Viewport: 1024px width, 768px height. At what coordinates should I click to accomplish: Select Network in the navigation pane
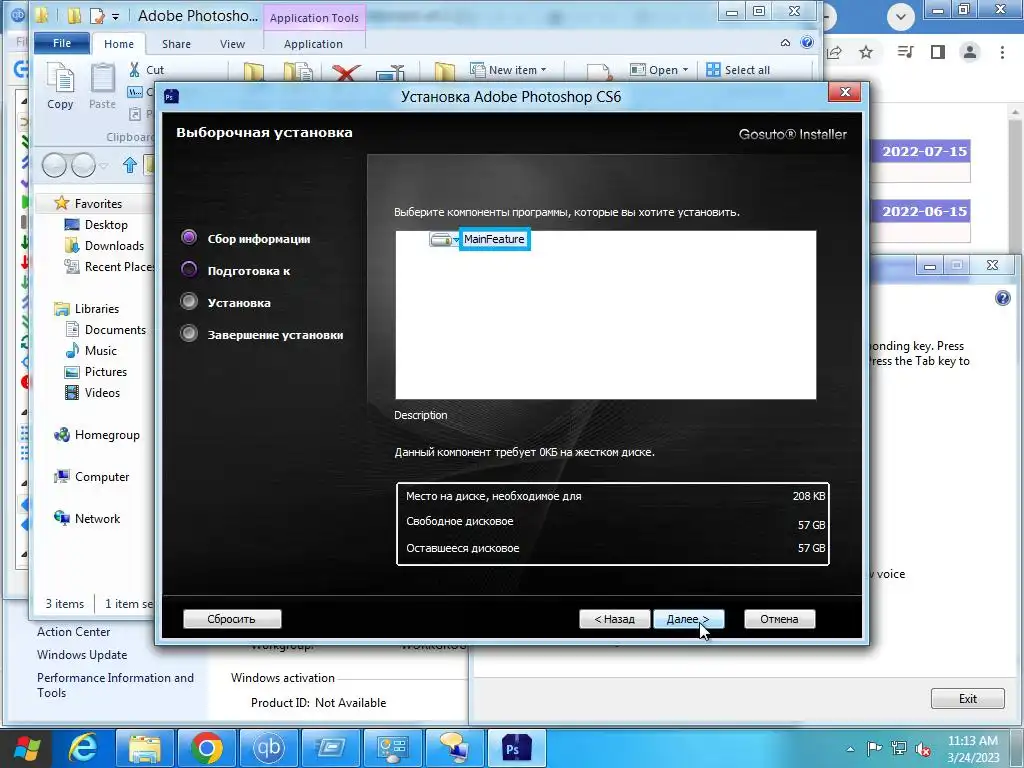click(97, 519)
